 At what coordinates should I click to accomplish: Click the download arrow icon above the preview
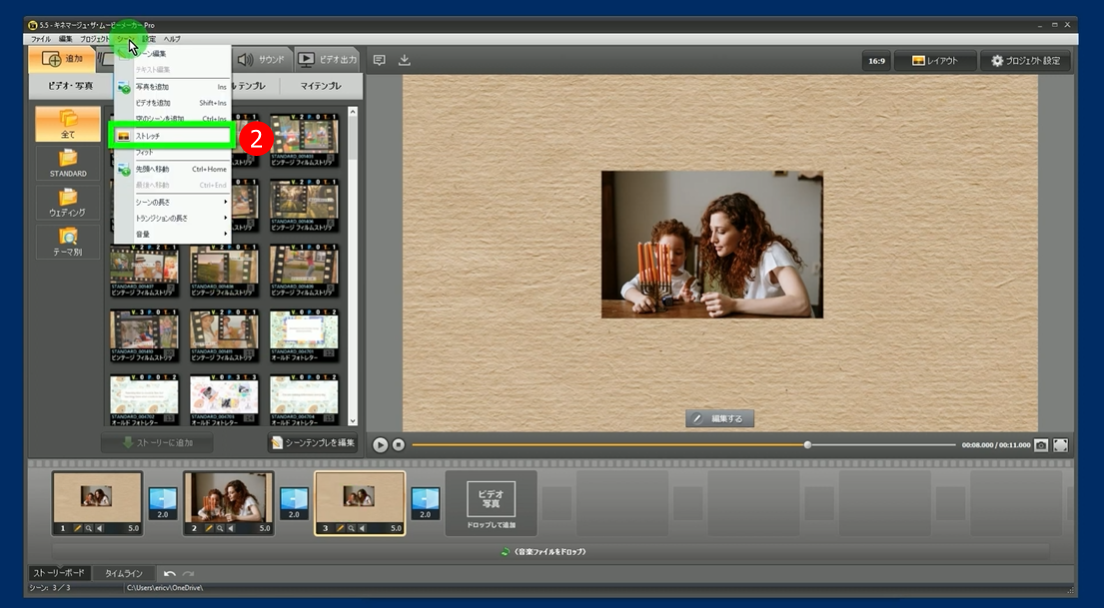(404, 60)
